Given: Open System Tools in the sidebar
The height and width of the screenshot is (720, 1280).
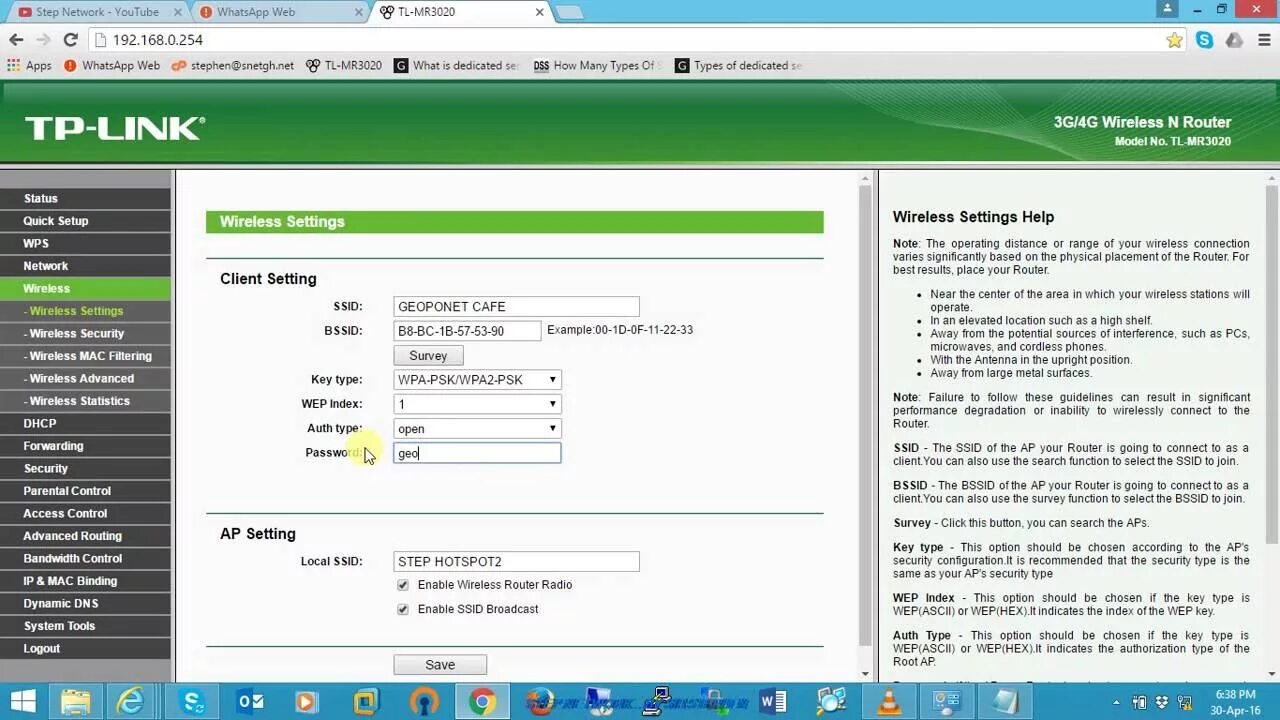Looking at the screenshot, I should click(x=85, y=626).
